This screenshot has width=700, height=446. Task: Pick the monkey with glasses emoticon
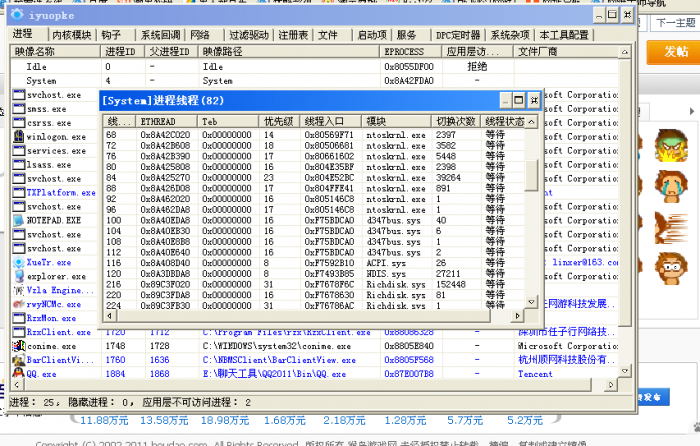point(671,268)
